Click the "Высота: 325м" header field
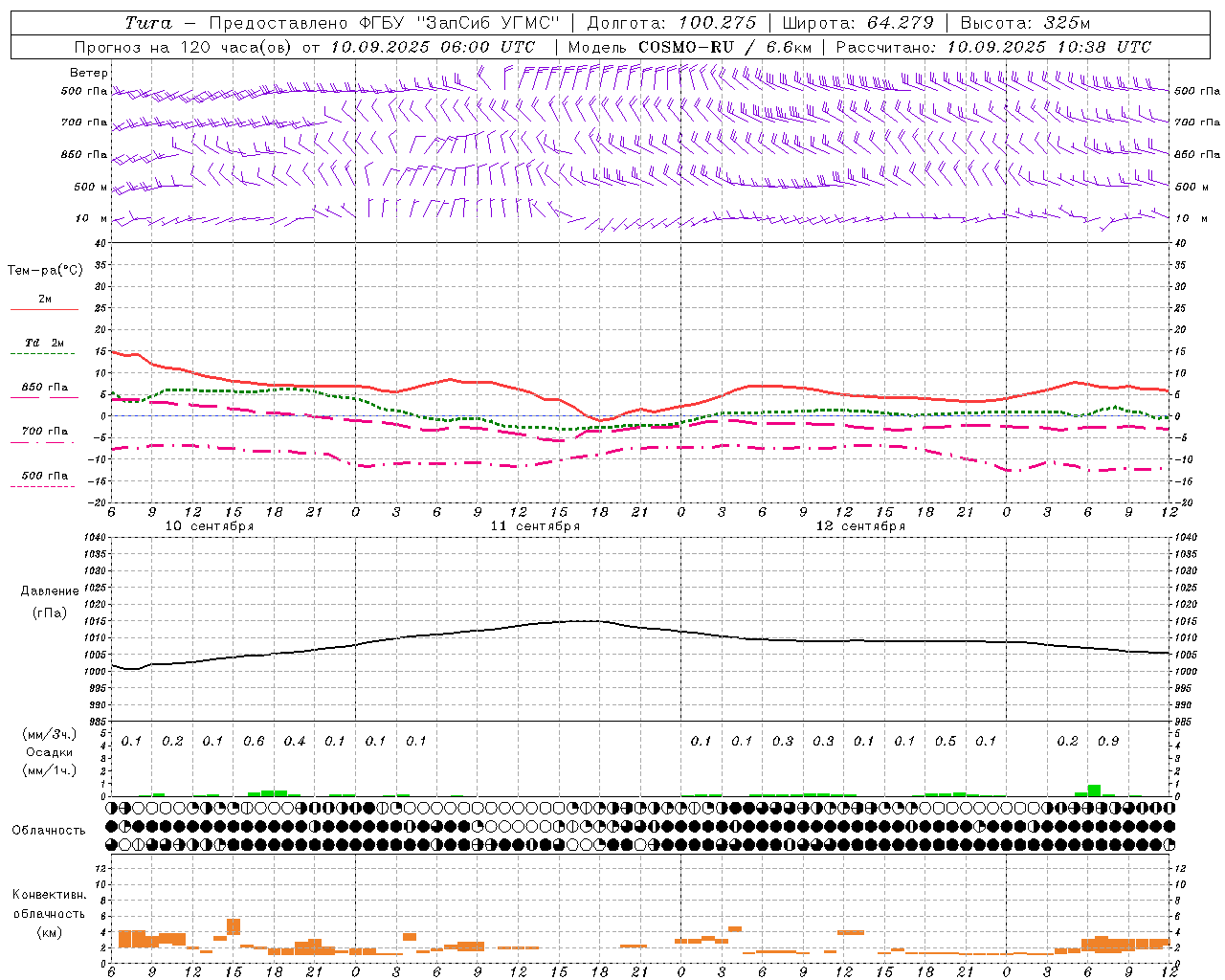 (1025, 23)
